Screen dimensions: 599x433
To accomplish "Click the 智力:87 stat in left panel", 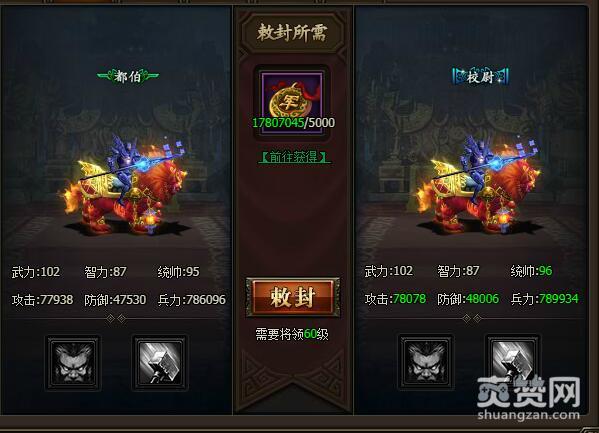I will (x=105, y=272).
